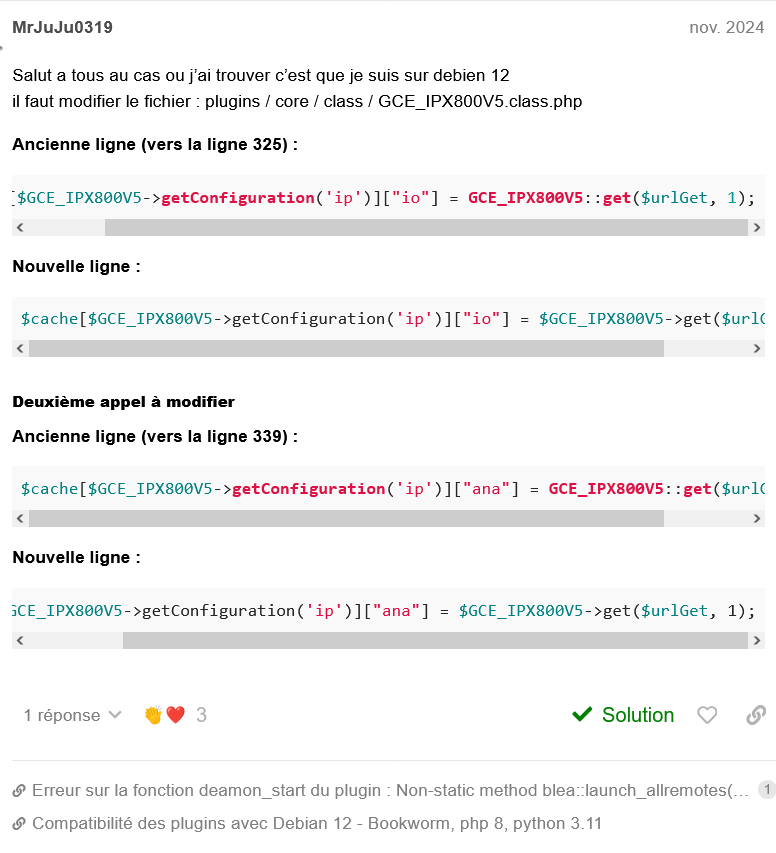
Task: Click the red heart reaction emoji
Action: 176,715
